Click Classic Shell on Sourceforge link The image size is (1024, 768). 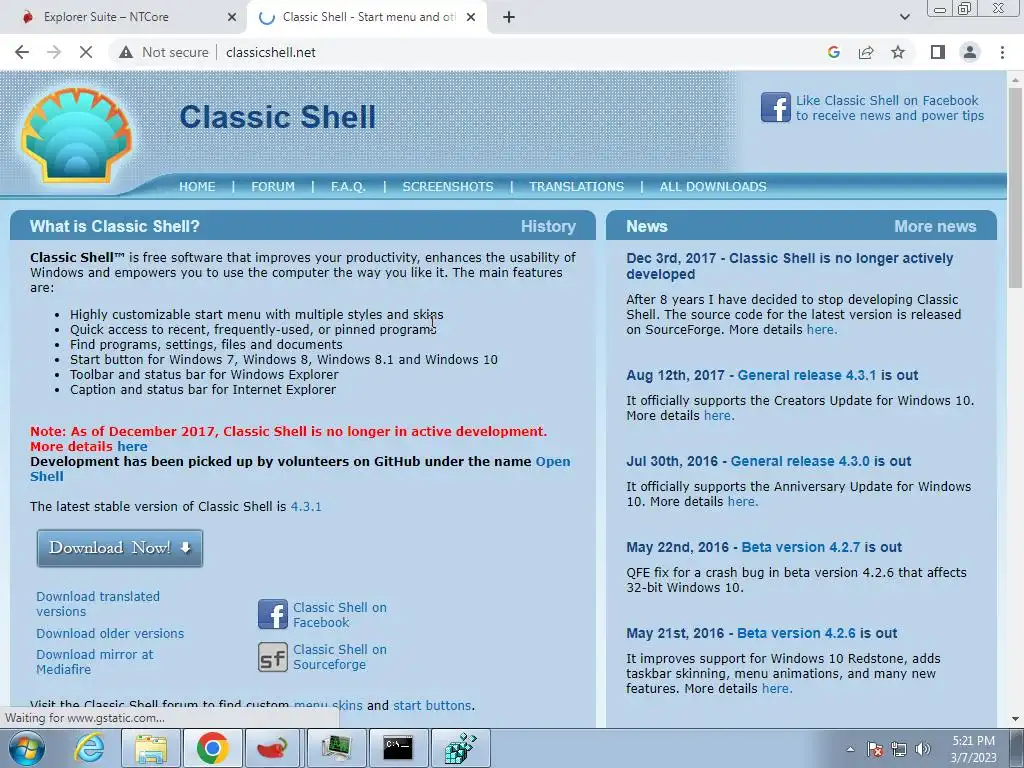coord(340,658)
